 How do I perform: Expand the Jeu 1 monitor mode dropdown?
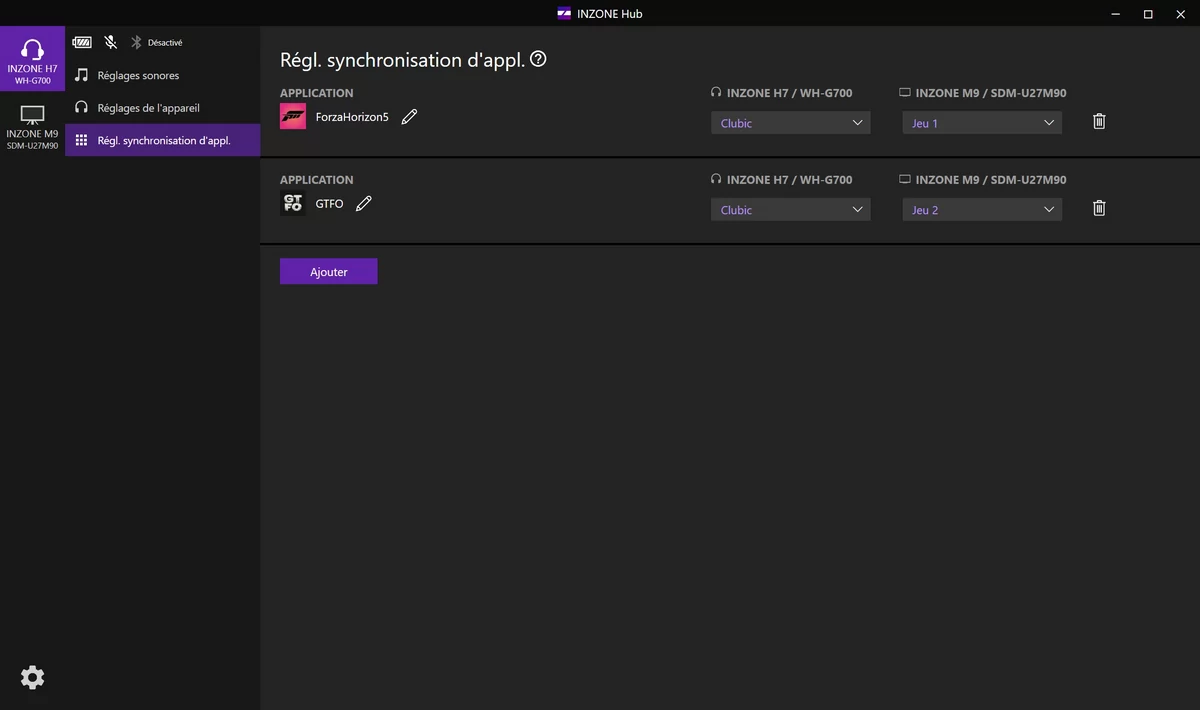pos(982,123)
